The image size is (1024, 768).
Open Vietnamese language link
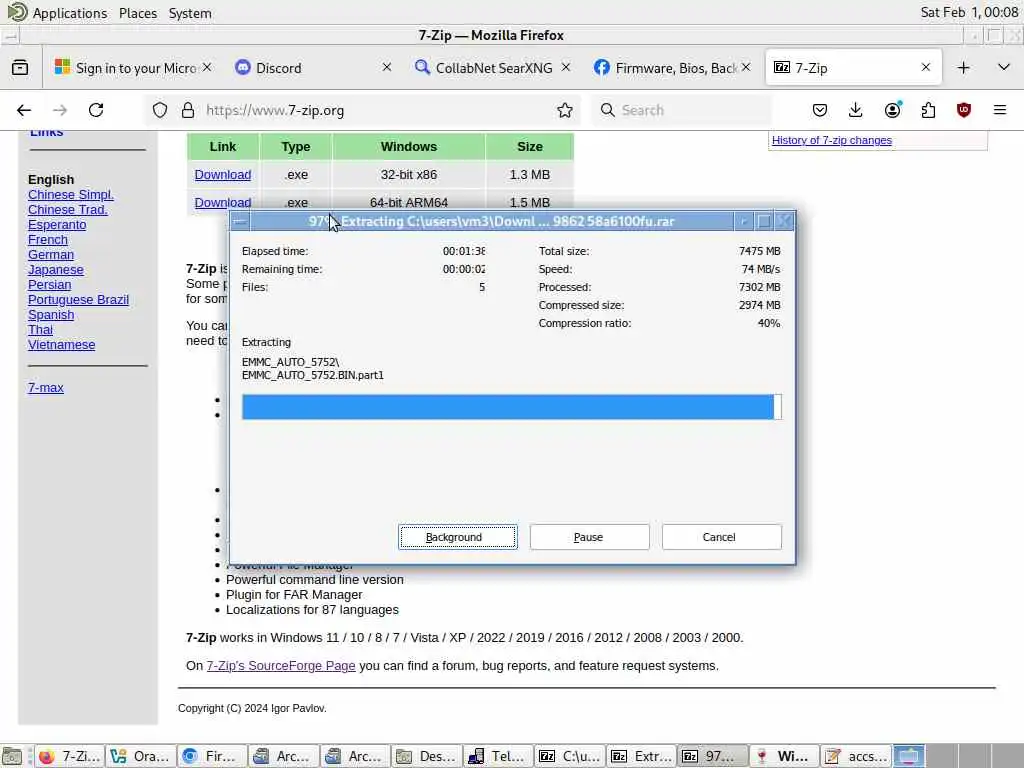[61, 345]
